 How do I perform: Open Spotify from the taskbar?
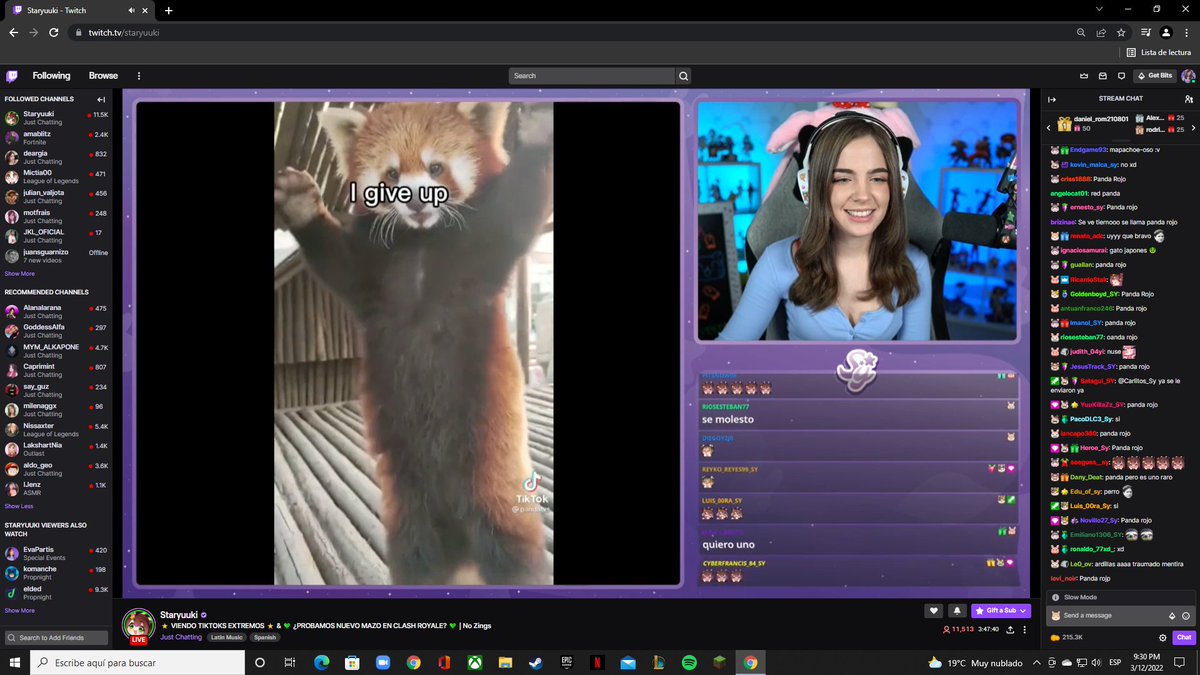point(689,662)
